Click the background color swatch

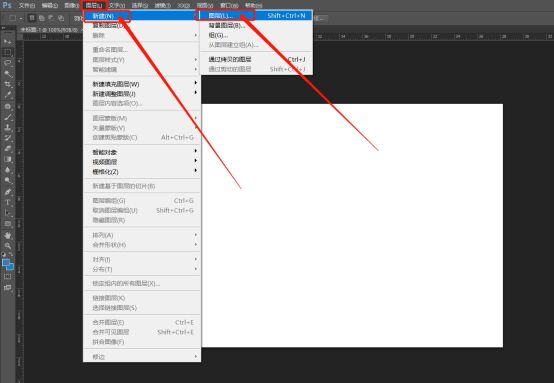pyautogui.click(x=11, y=267)
